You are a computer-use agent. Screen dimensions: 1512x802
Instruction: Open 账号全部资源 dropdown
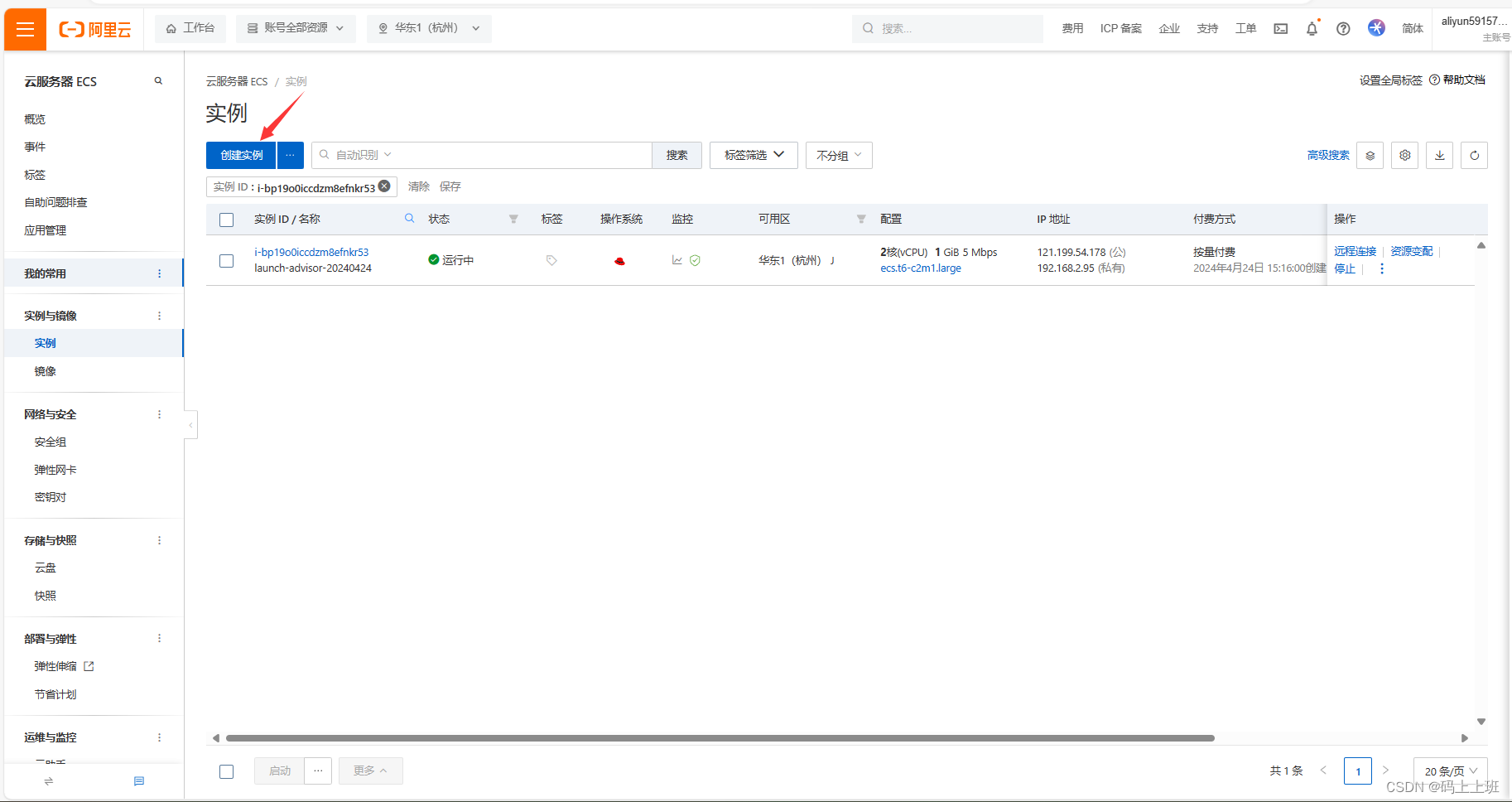[296, 28]
